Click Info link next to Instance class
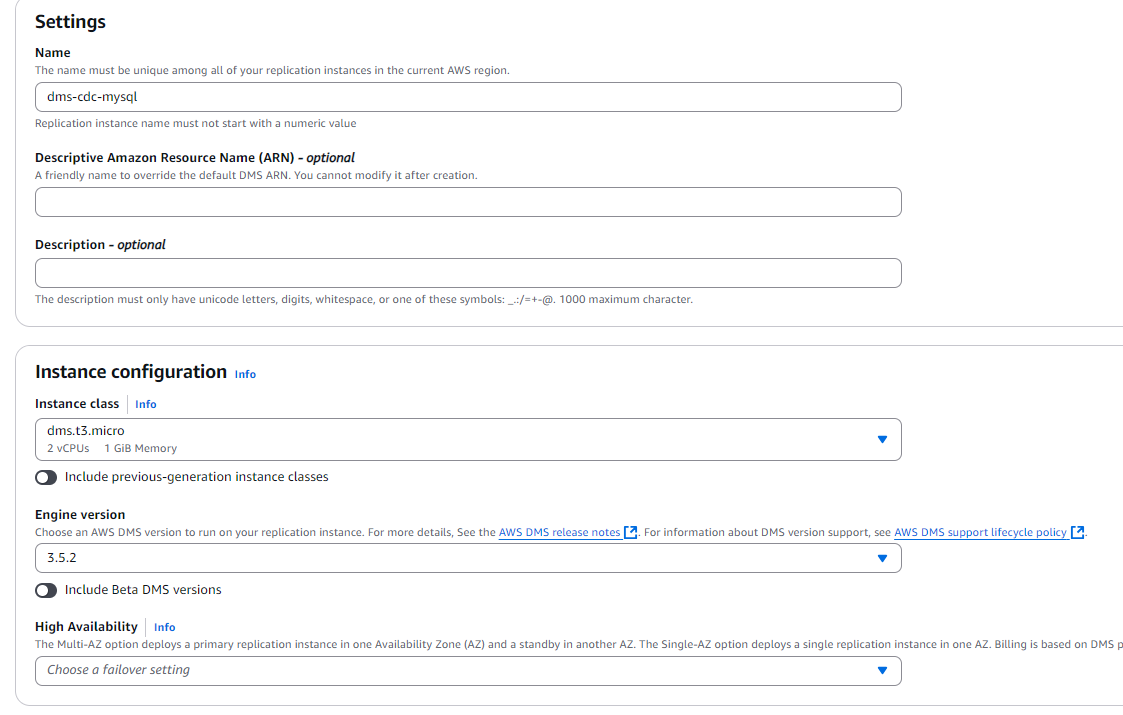This screenshot has width=1123, height=715. 146,404
